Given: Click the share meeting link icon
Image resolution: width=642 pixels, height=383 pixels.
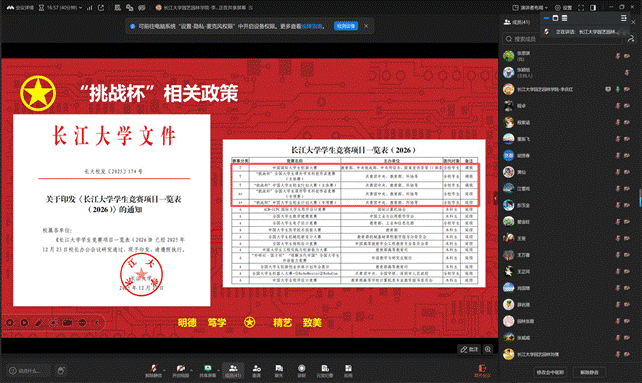Looking at the screenshot, I should pyautogui.click(x=101, y=8).
